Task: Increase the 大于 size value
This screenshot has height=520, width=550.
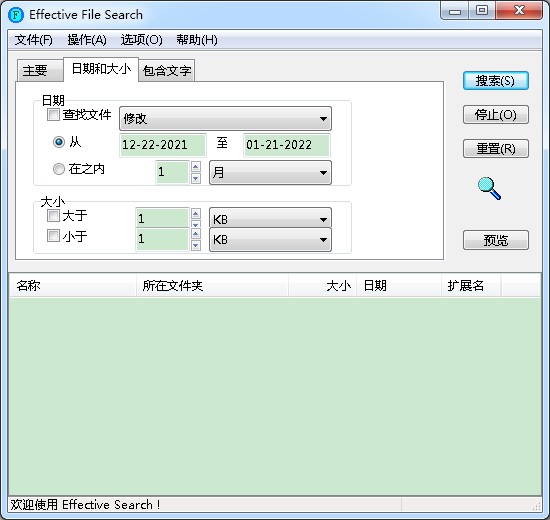Action: click(x=196, y=213)
